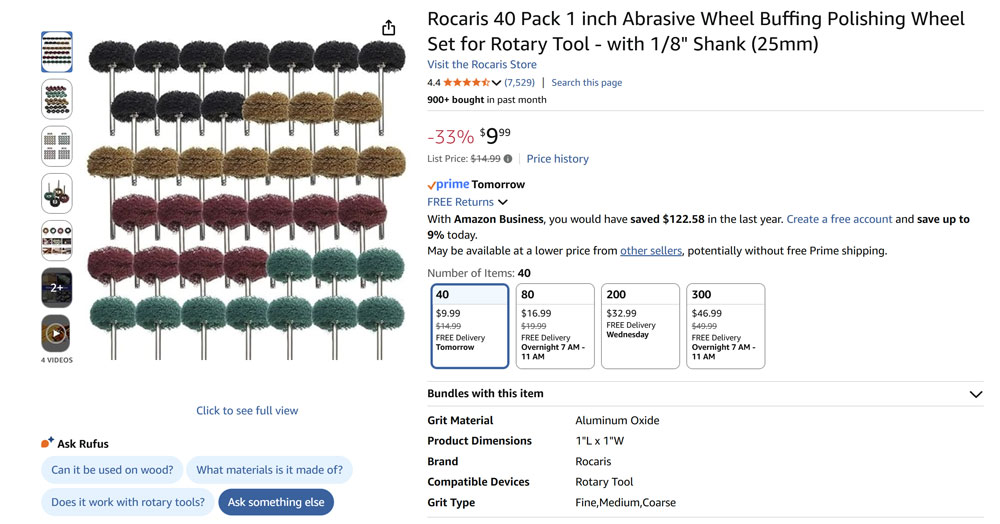1000x524 pixels.
Task: Click "Ask something else" button
Action: [x=276, y=502]
